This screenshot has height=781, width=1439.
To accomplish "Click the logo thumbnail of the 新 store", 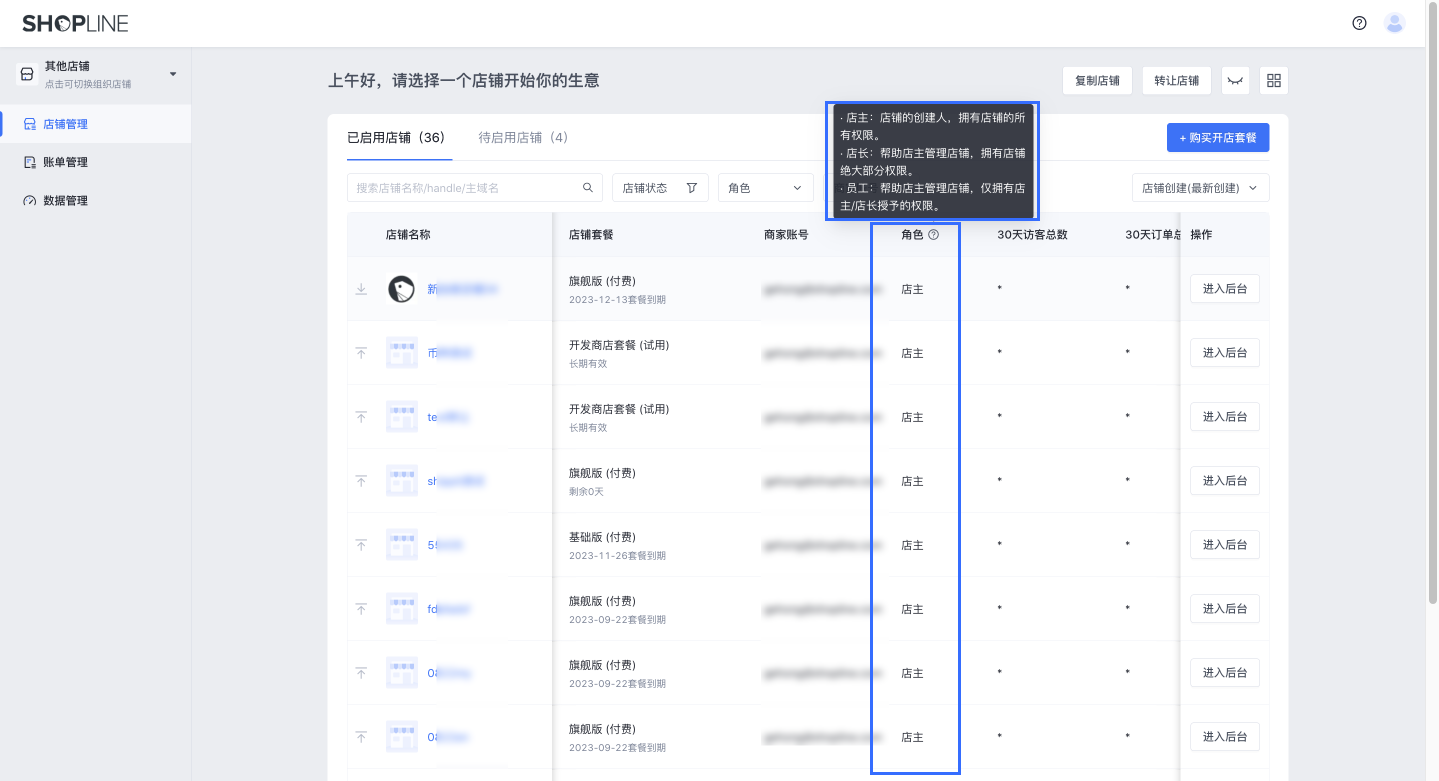I will [402, 289].
